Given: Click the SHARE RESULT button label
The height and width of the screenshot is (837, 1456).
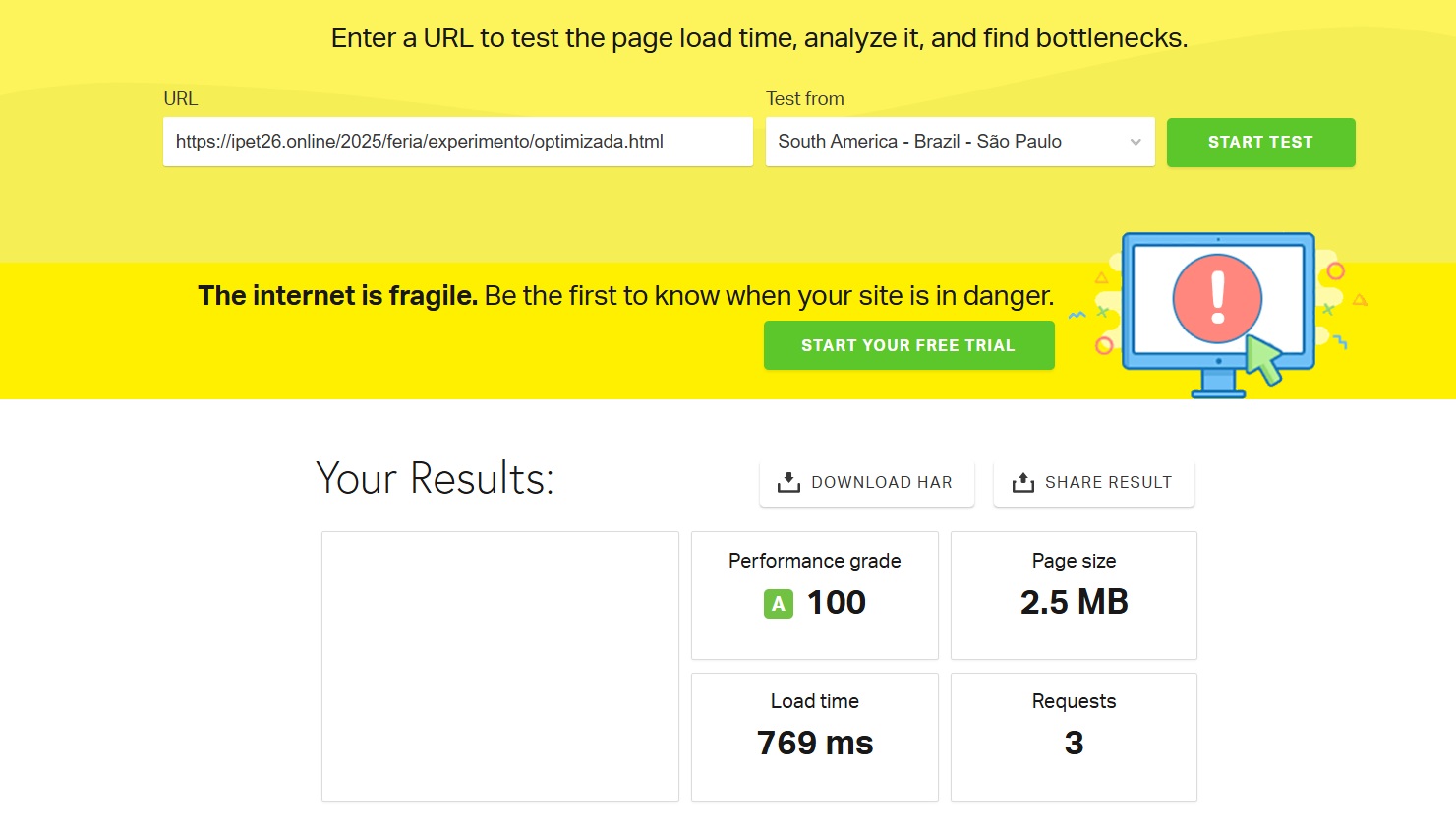Looking at the screenshot, I should pos(1108,482).
